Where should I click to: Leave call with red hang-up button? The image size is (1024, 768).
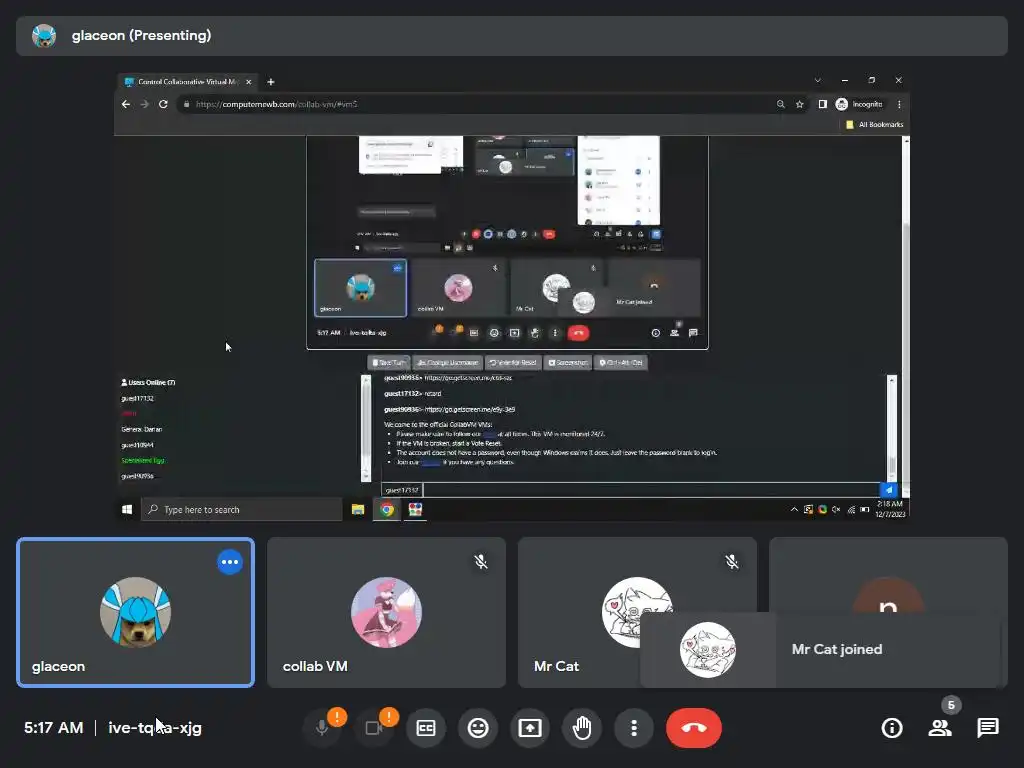(694, 728)
